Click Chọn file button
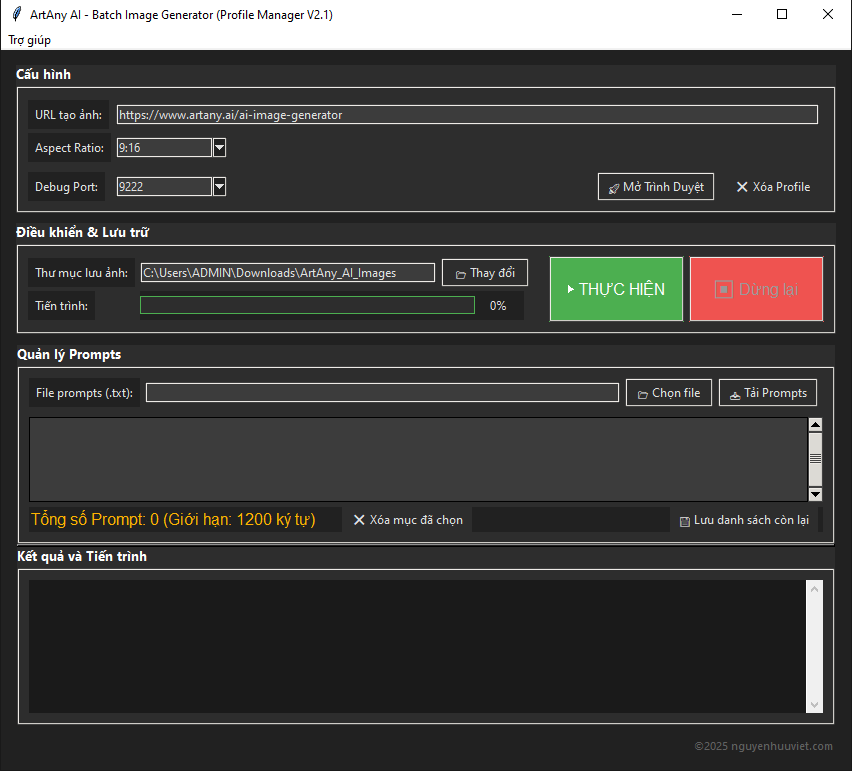Image resolution: width=852 pixels, height=771 pixels. tap(669, 393)
